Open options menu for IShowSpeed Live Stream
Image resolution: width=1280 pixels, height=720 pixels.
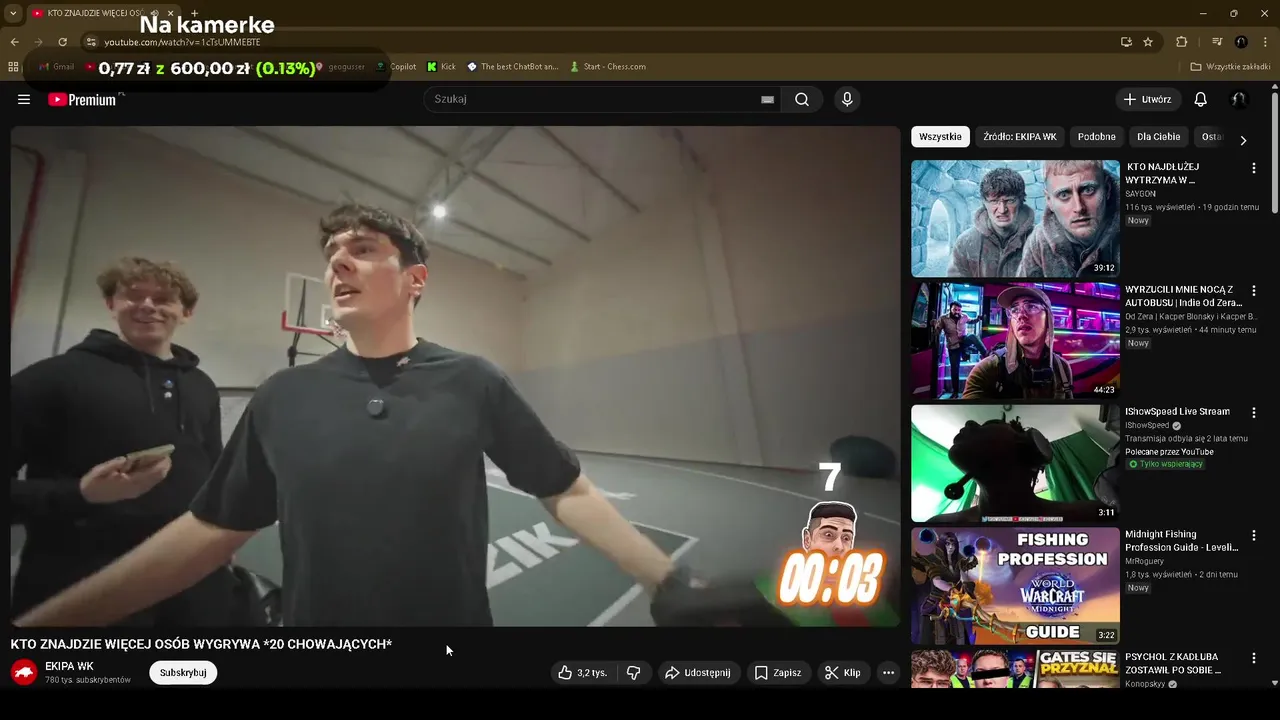[x=1254, y=412]
